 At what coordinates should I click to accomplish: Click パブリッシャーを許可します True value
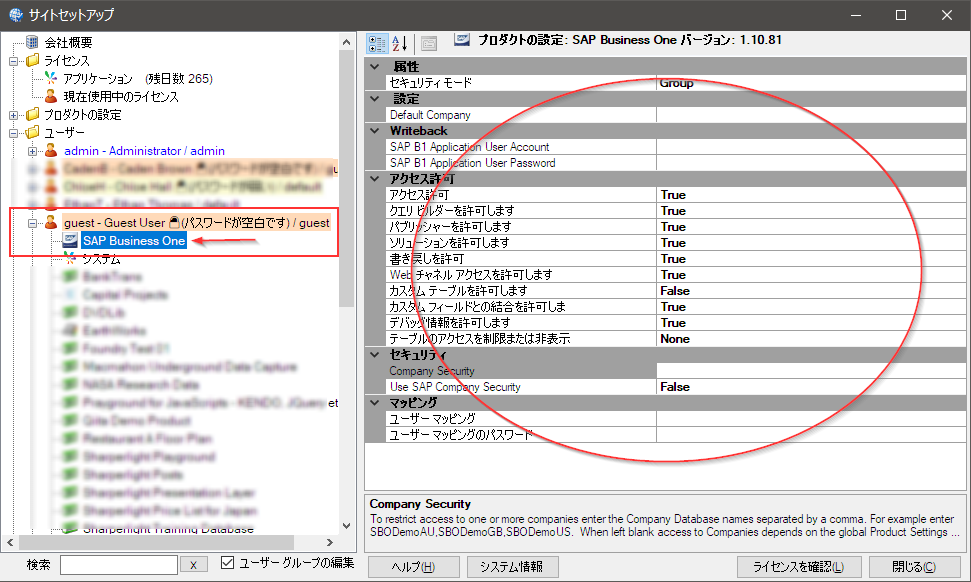coord(811,227)
